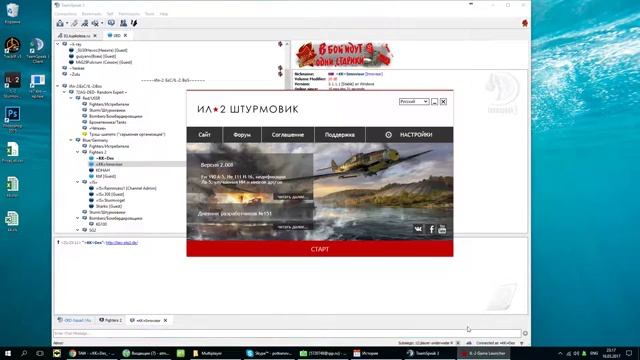The width and height of the screenshot is (640, 360).
Task: Click the highlighted speech bubble toolbar icon
Action: click(x=111, y=23)
